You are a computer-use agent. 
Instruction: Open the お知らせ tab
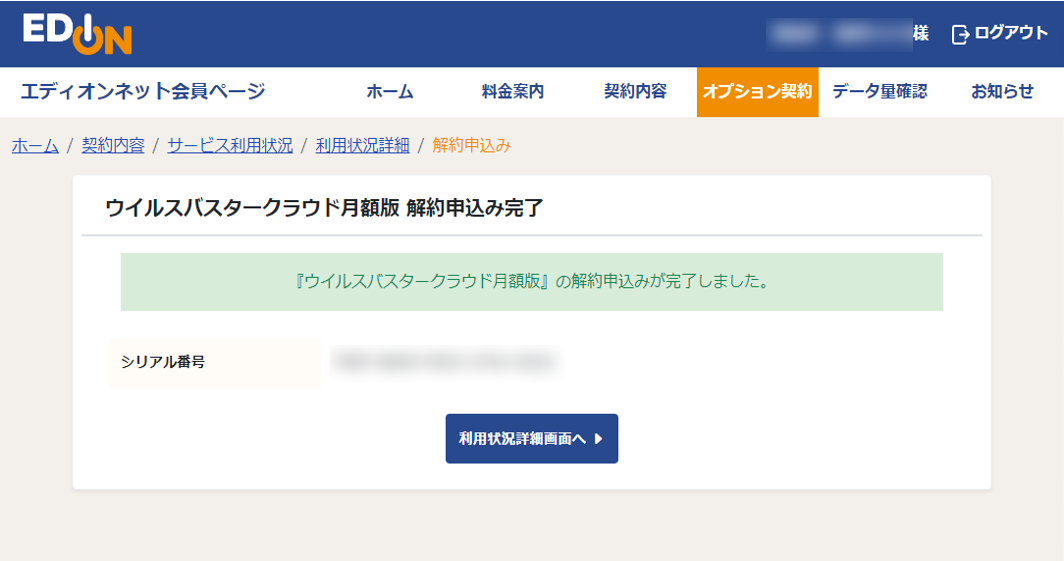(x=1002, y=92)
